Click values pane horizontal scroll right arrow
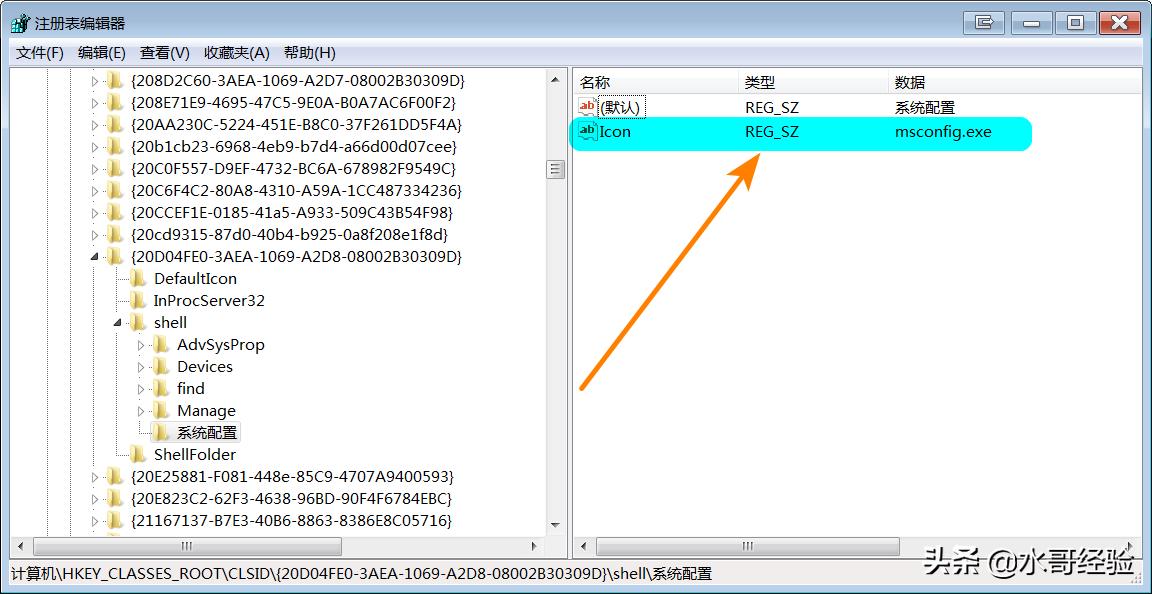The image size is (1152, 594). (x=1130, y=546)
